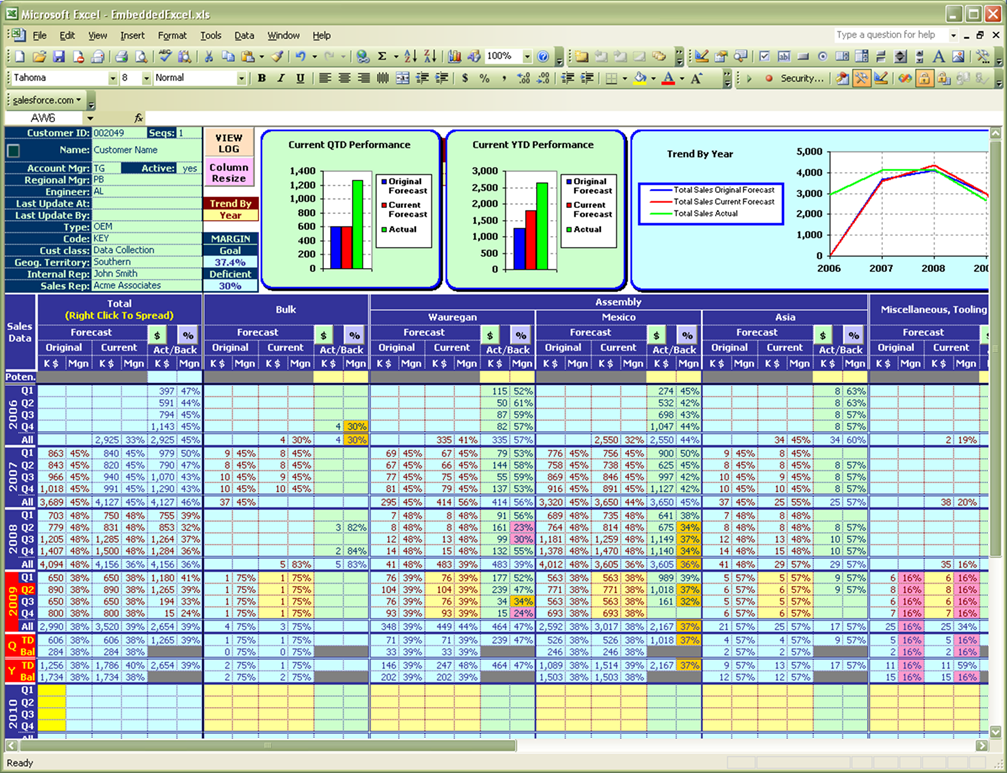Click the $ button under Total section
1007x773 pixels.
point(157,335)
